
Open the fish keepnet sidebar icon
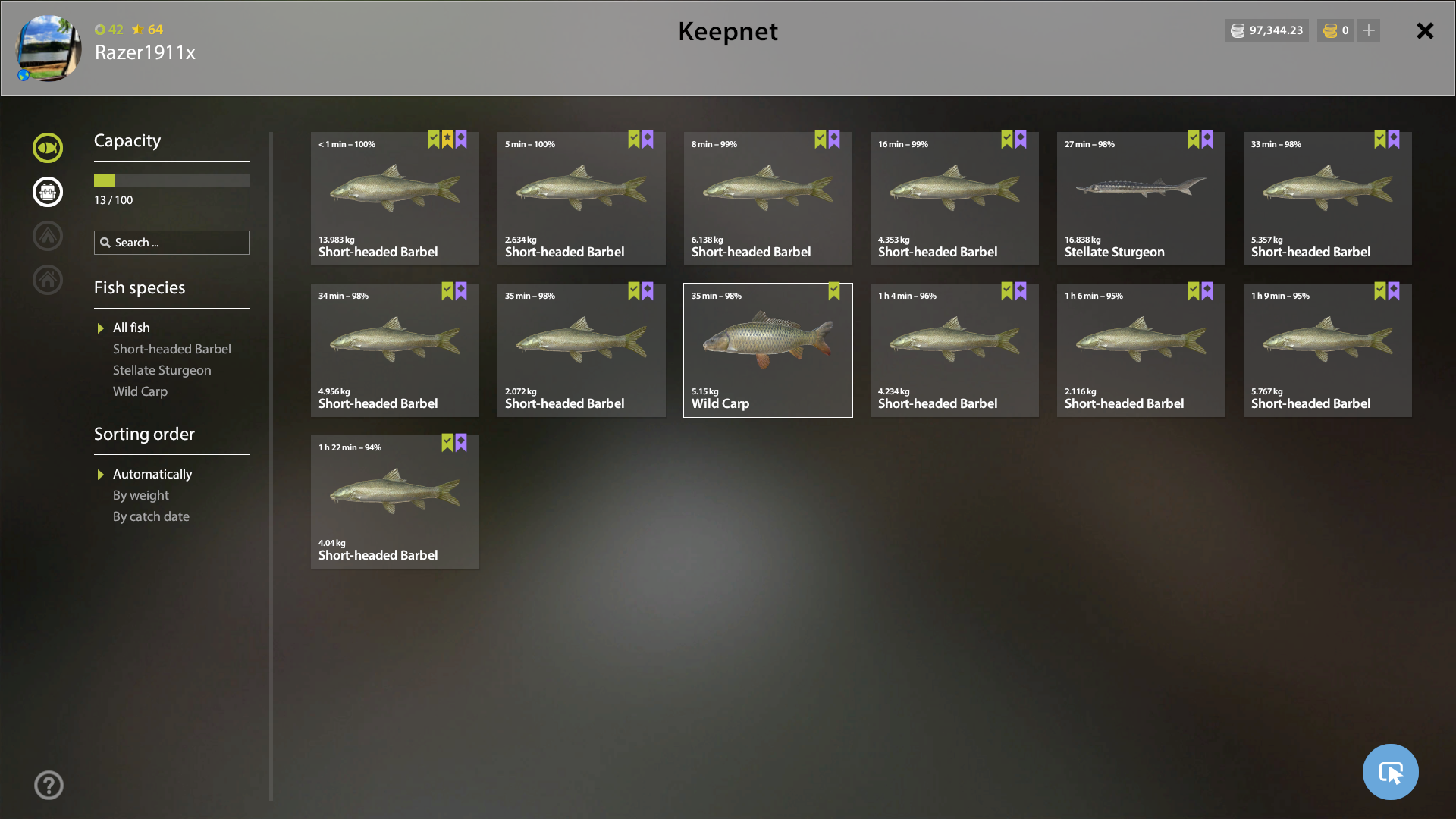click(48, 148)
